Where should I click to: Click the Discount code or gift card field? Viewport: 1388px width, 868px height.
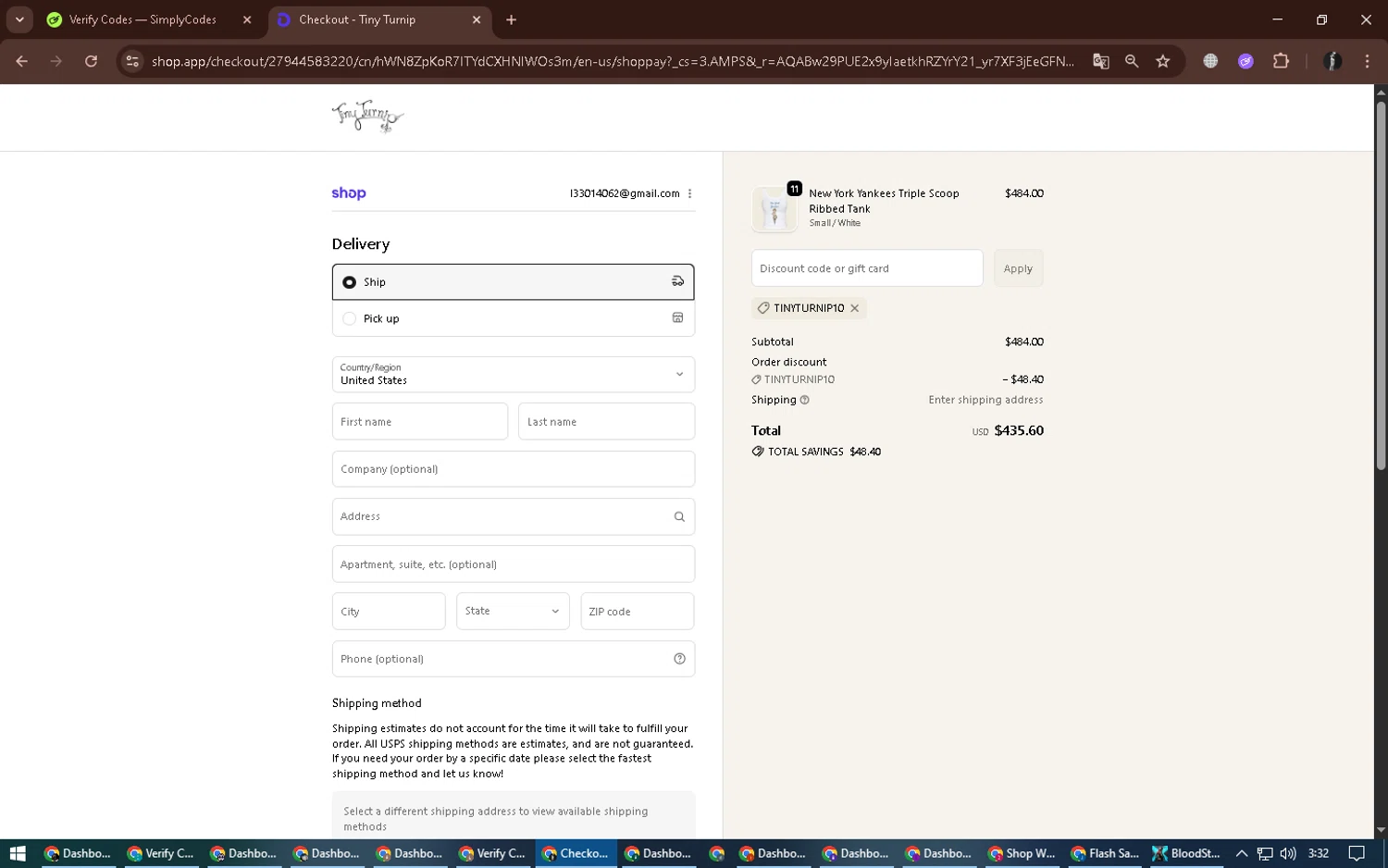point(867,268)
